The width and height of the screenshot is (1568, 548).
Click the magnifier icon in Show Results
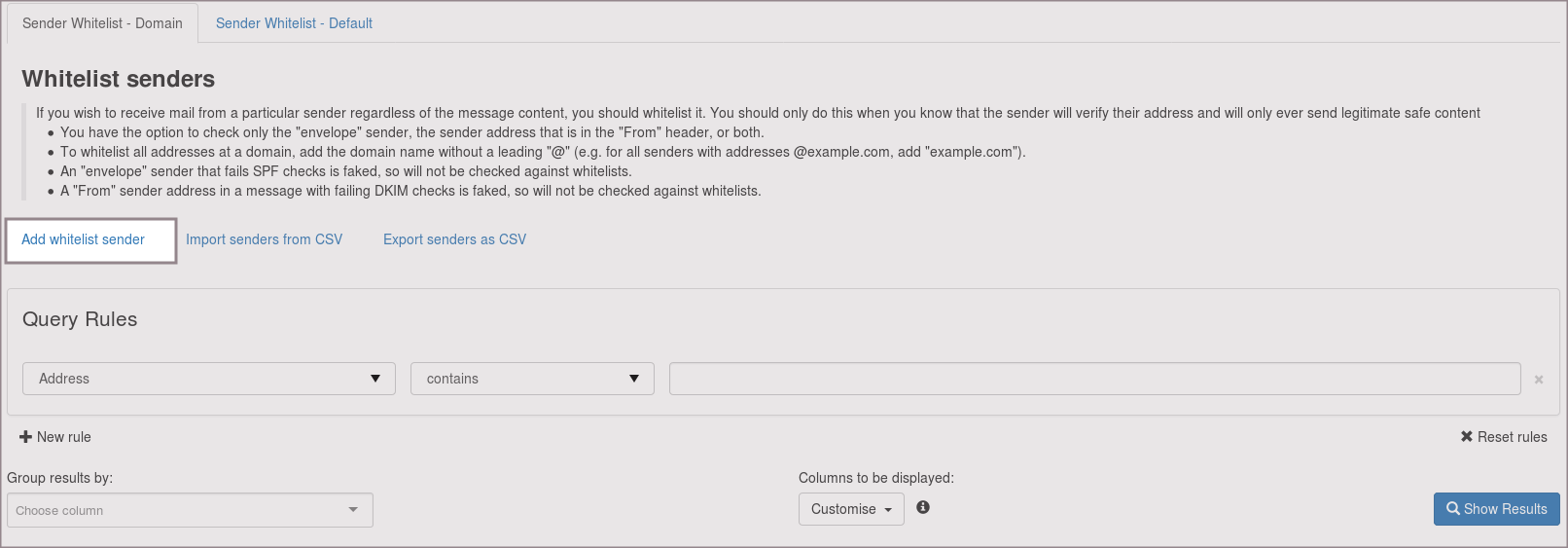(1452, 509)
